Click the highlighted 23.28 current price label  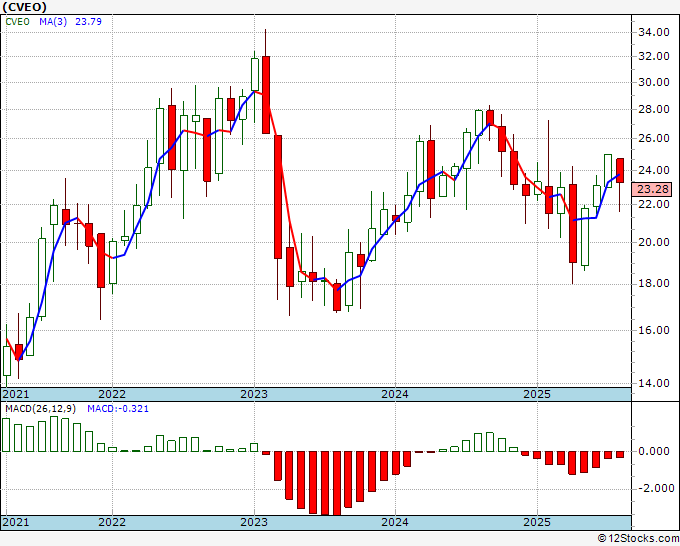tap(652, 189)
